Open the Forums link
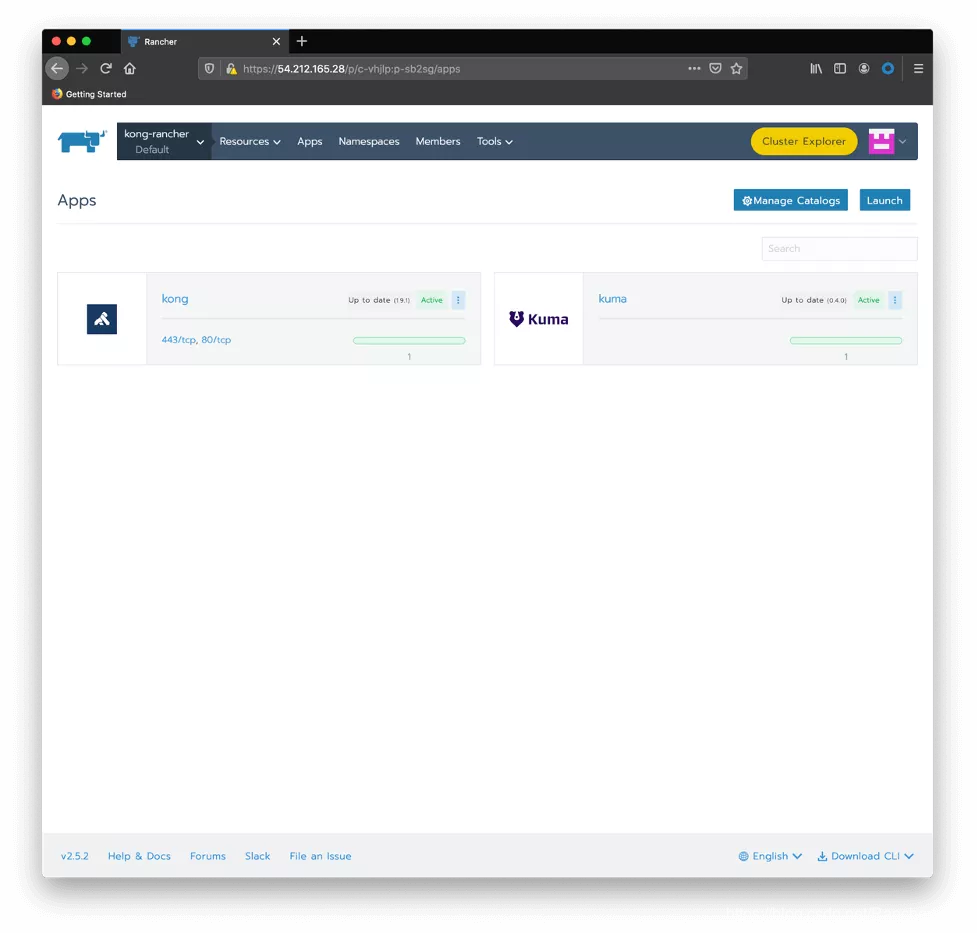Image resolution: width=977 pixels, height=933 pixels. 207,856
